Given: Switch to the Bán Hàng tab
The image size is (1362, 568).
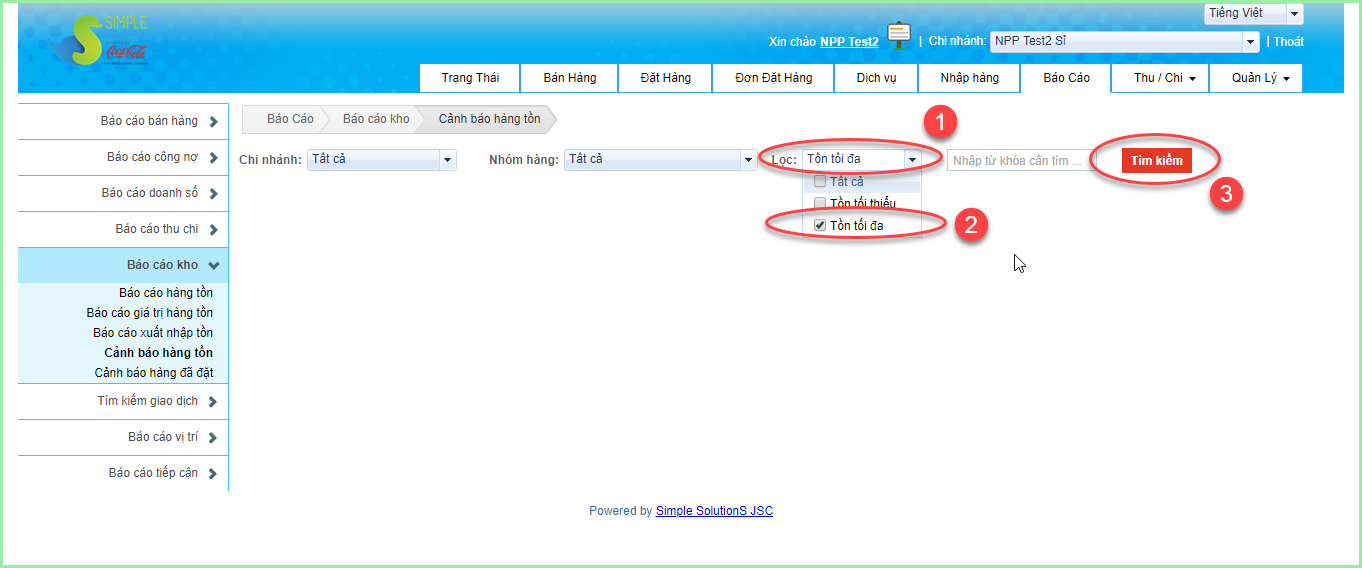Looking at the screenshot, I should tap(569, 78).
